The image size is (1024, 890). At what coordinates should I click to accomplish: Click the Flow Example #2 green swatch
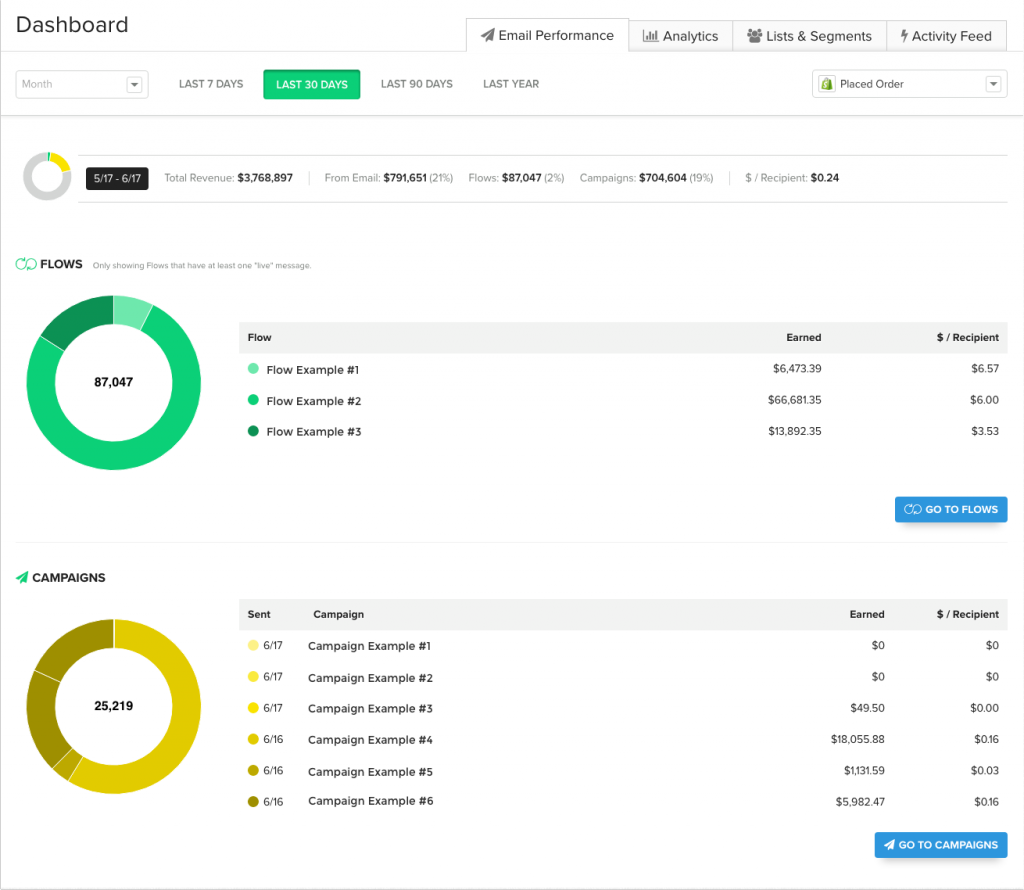[253, 400]
